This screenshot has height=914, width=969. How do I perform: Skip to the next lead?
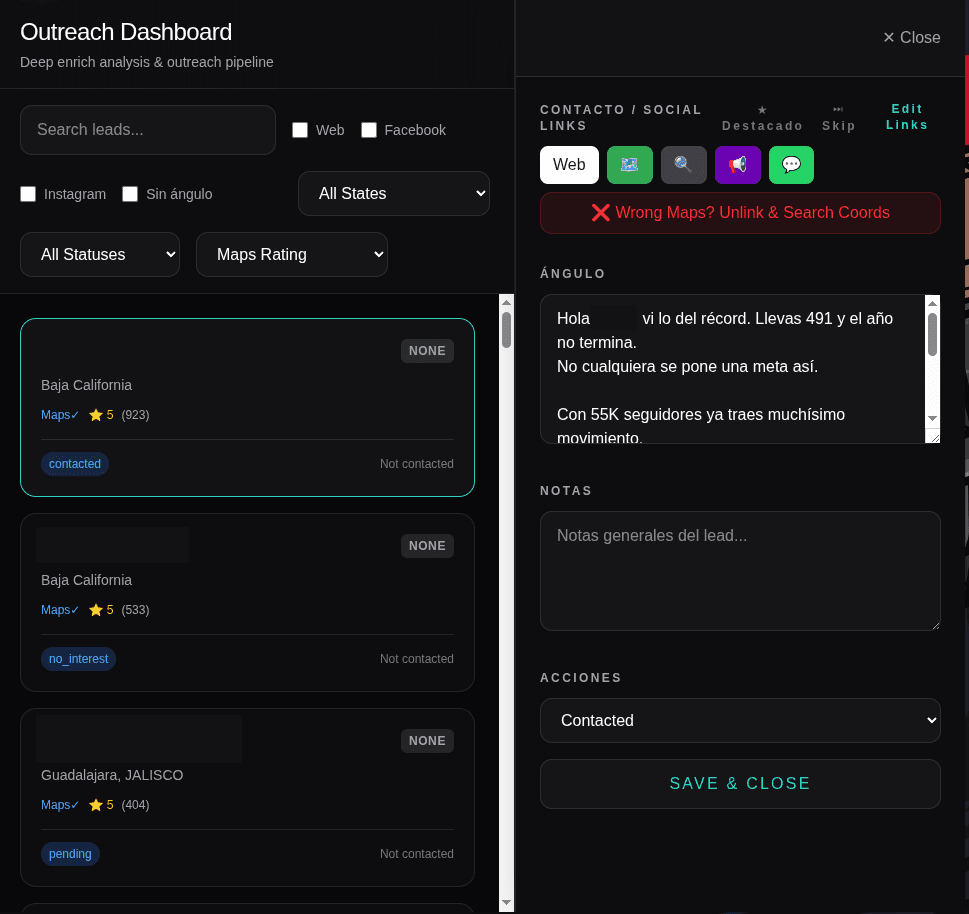(x=838, y=118)
